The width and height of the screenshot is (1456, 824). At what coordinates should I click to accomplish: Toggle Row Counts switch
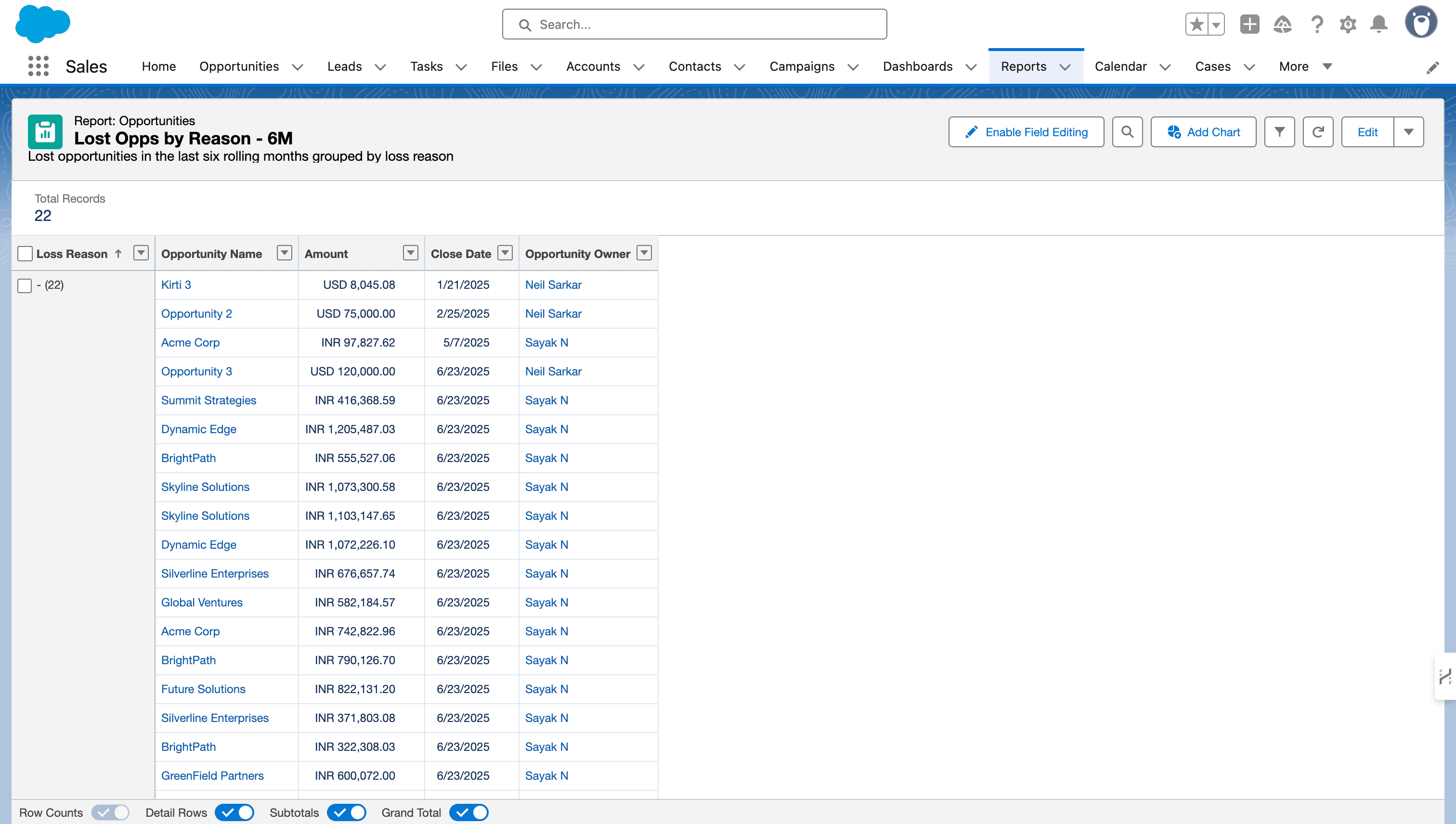click(x=110, y=812)
